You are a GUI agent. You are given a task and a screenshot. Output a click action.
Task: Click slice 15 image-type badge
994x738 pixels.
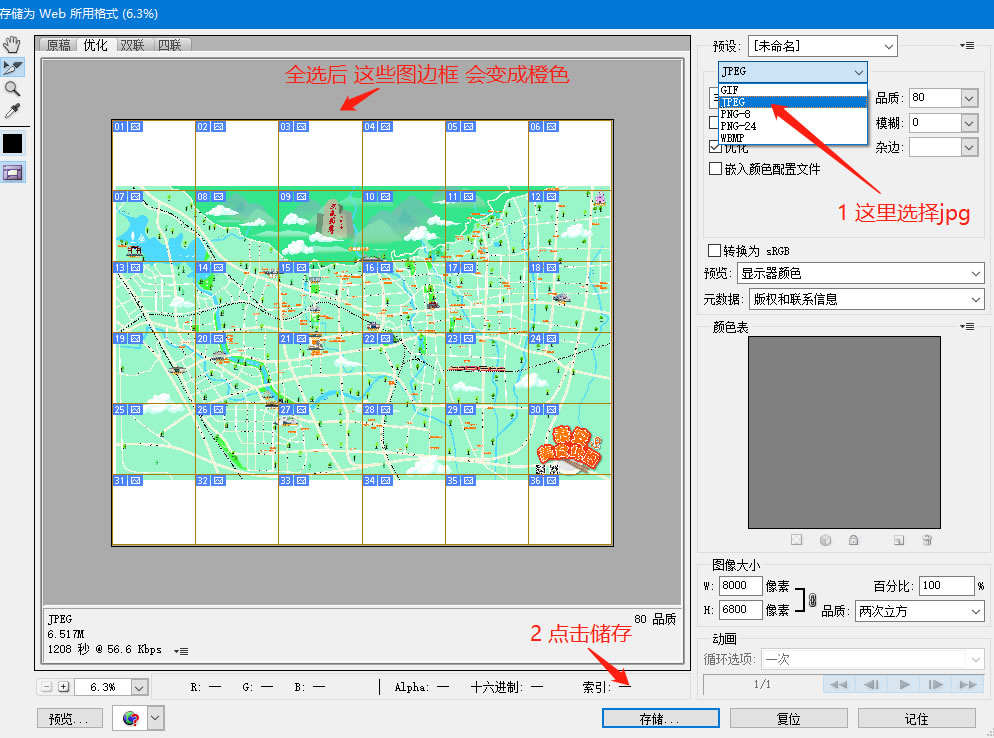(302, 268)
